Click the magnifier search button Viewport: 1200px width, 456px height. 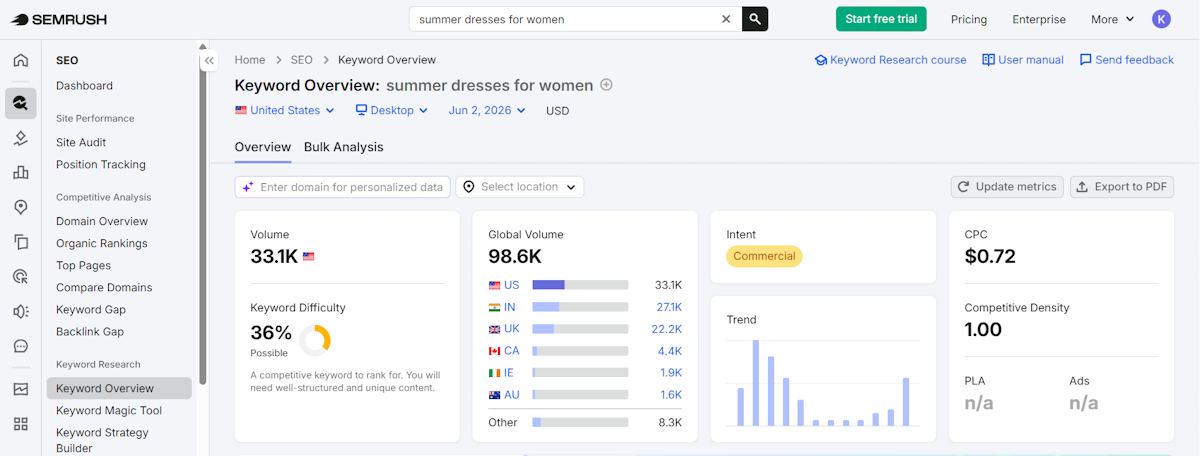click(755, 19)
